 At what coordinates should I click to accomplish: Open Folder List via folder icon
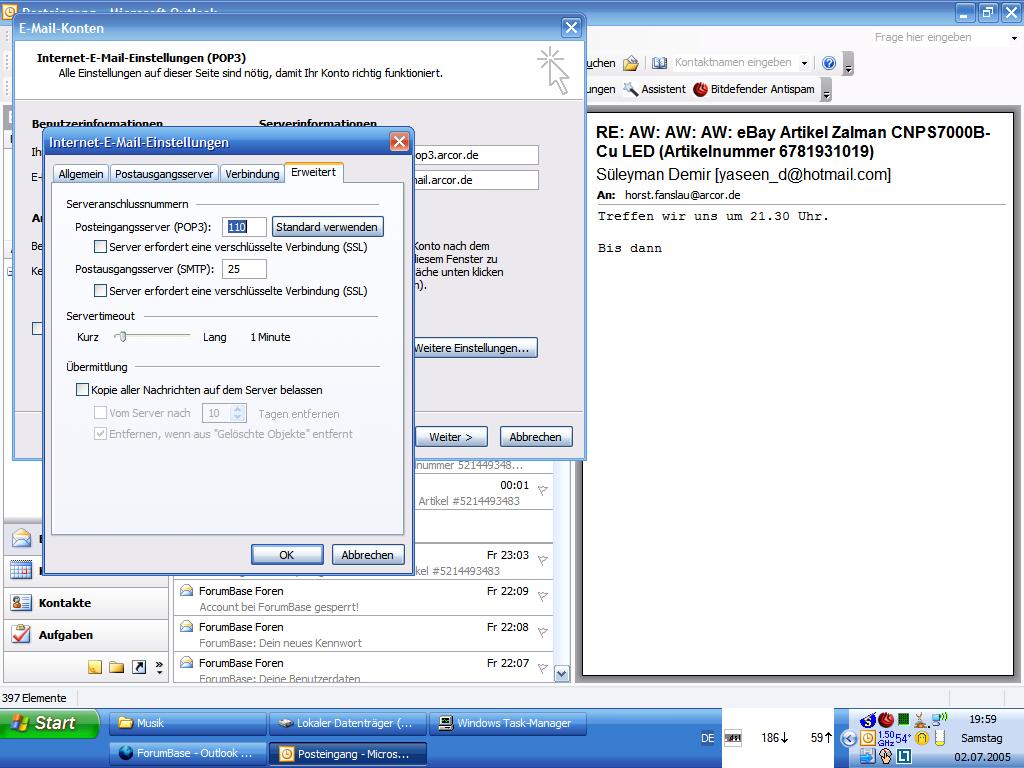tap(116, 667)
